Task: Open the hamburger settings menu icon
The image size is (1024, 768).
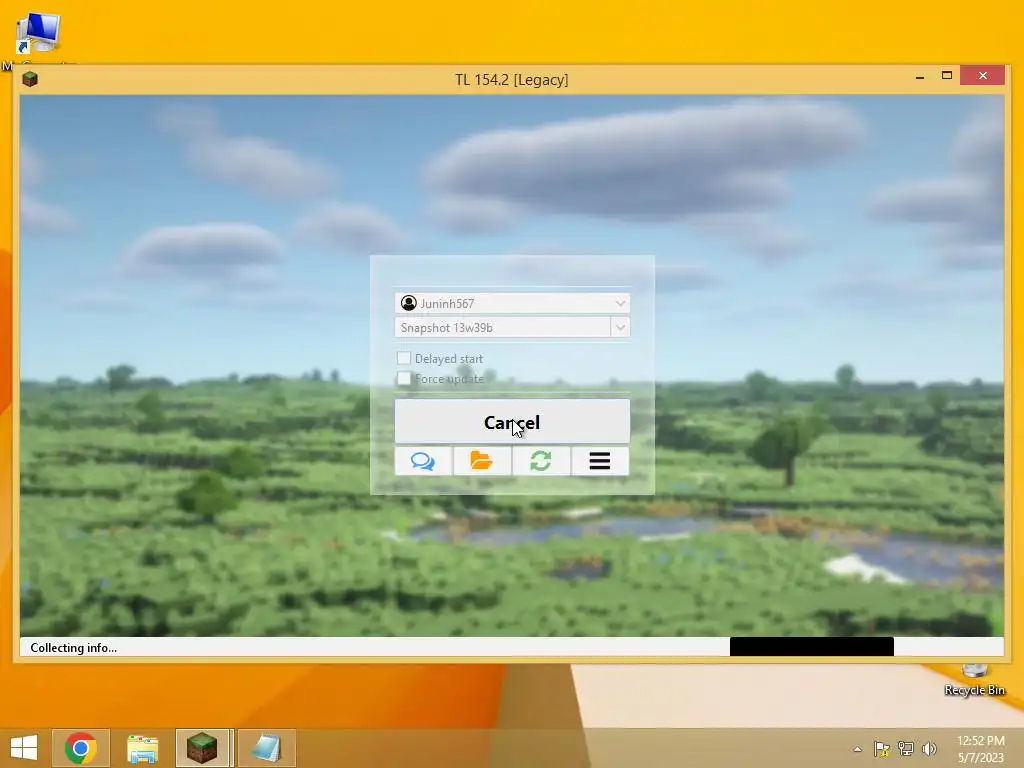Action: tap(600, 461)
